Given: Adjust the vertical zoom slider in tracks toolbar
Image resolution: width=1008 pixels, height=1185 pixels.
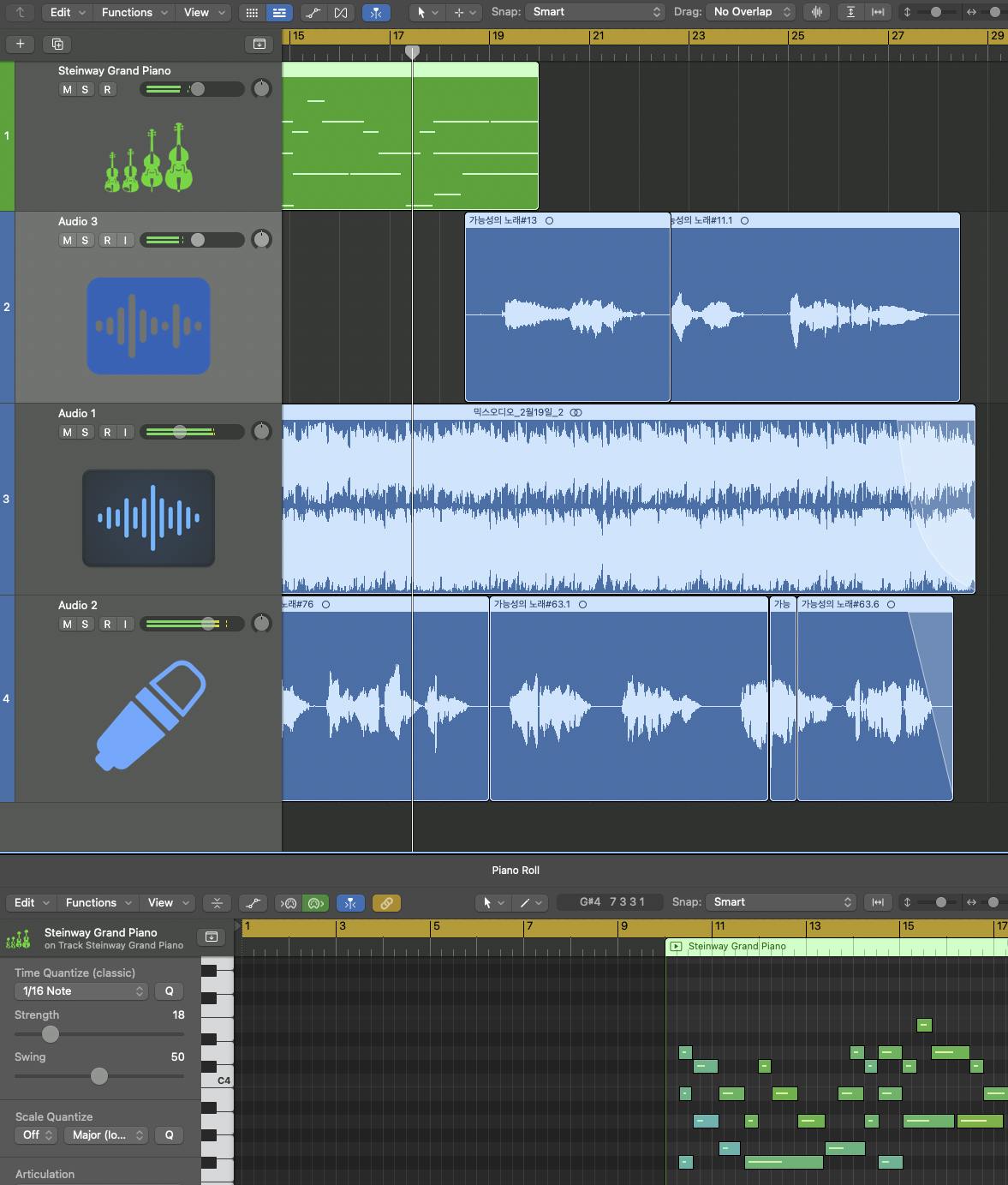Looking at the screenshot, I should [935, 12].
